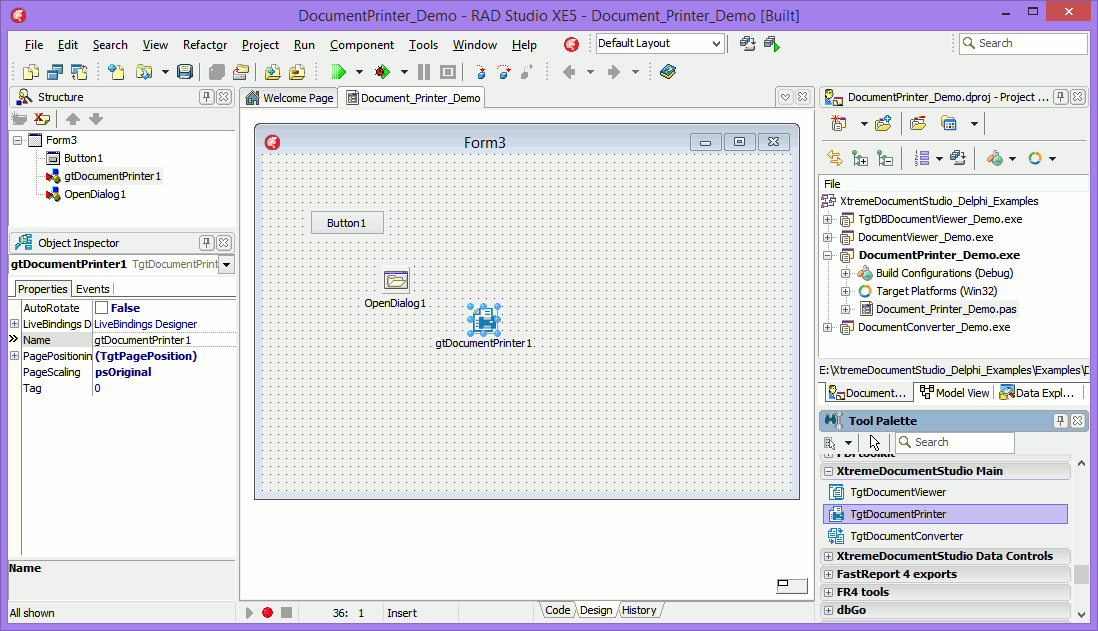Screen dimensions: 1098x631
Task: Toggle the AutoRotate property checkbox
Action: (x=99, y=307)
